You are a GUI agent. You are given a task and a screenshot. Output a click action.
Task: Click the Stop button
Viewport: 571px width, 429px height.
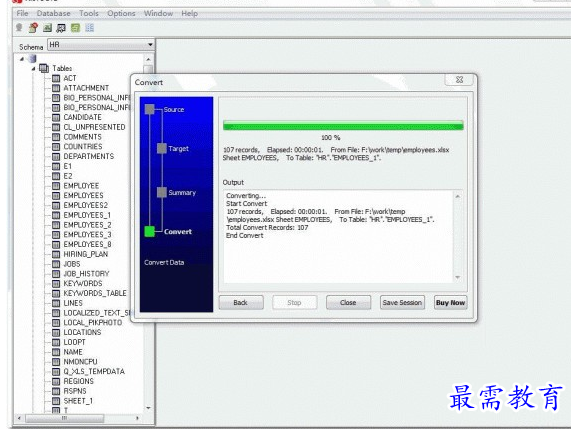294,303
